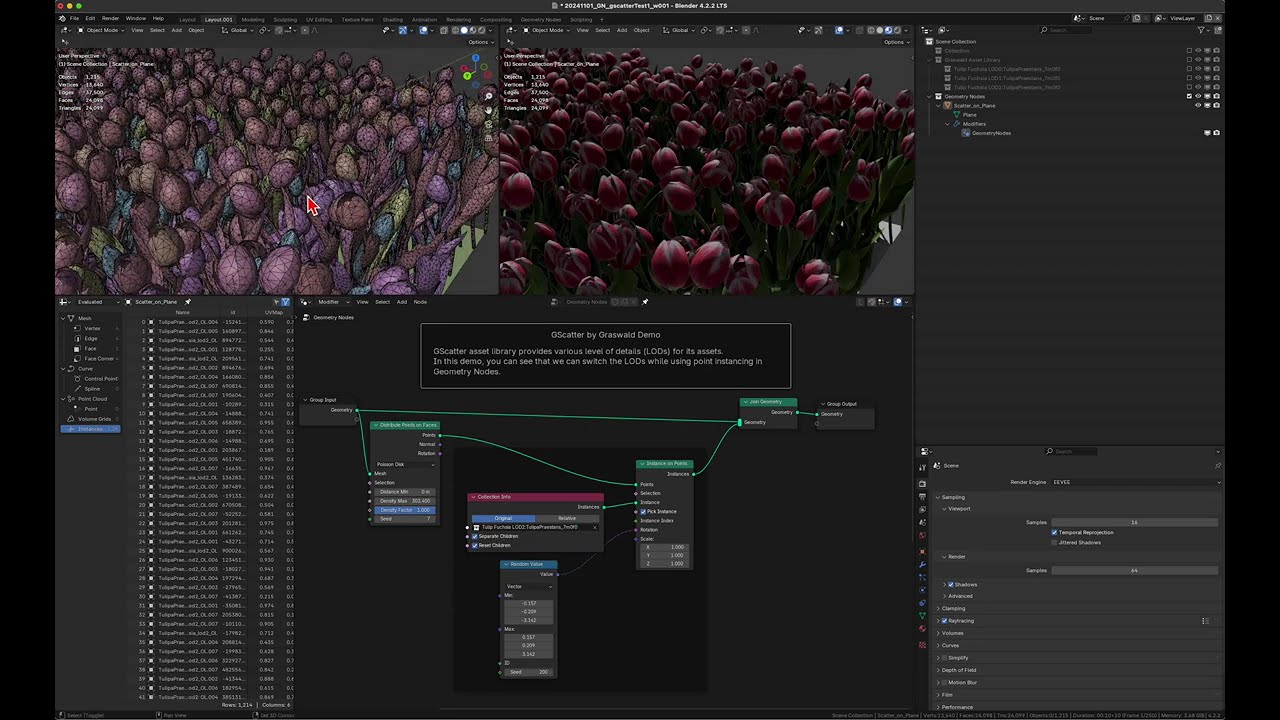
Task: Hide Scatter_on_Plane with its eye icon
Action: point(1198,105)
